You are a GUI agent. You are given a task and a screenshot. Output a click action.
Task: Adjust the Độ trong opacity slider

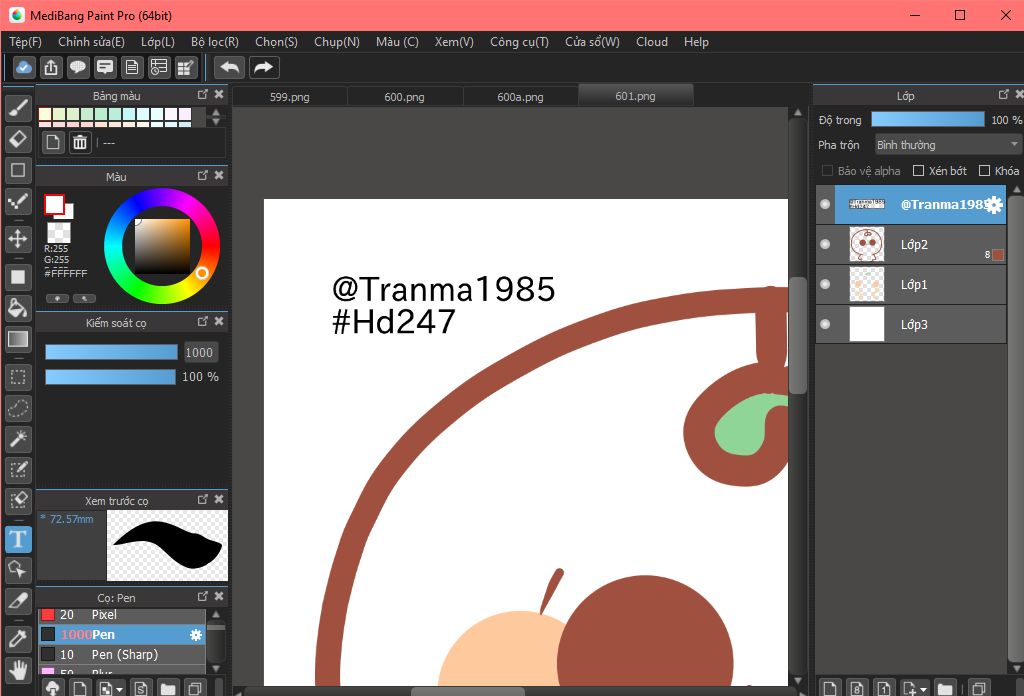(927, 119)
